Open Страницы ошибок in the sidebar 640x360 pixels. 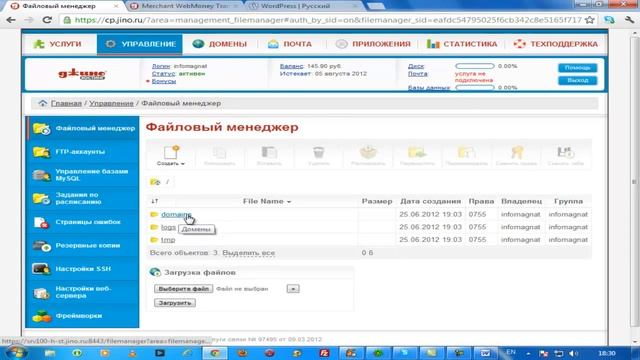(x=83, y=222)
